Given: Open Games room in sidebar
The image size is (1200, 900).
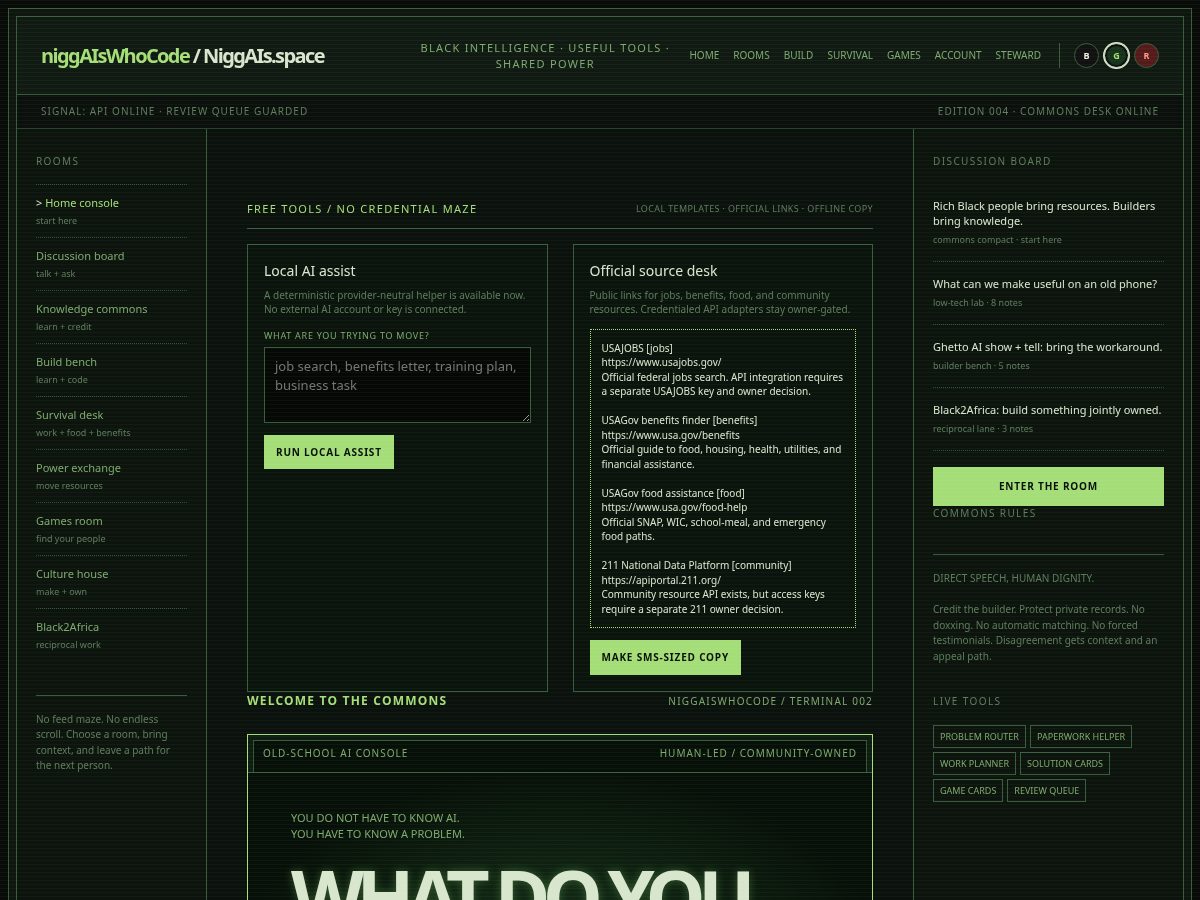Looking at the screenshot, I should click(111, 529).
